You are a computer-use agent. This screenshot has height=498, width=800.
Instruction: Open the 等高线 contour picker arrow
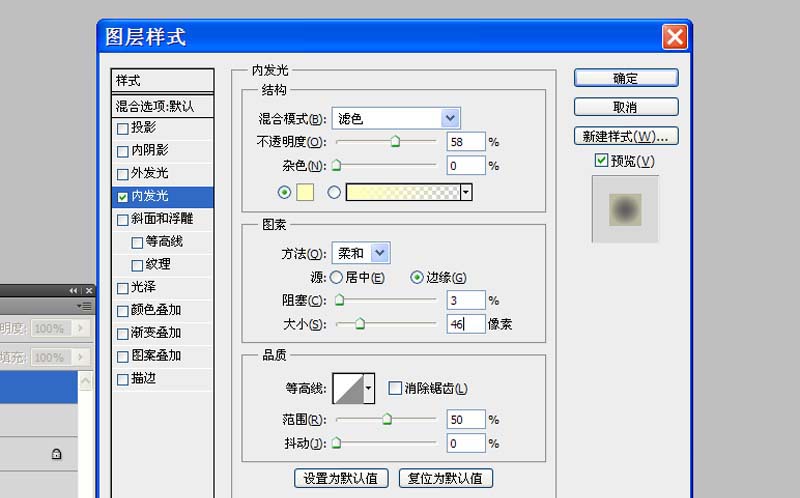368,388
